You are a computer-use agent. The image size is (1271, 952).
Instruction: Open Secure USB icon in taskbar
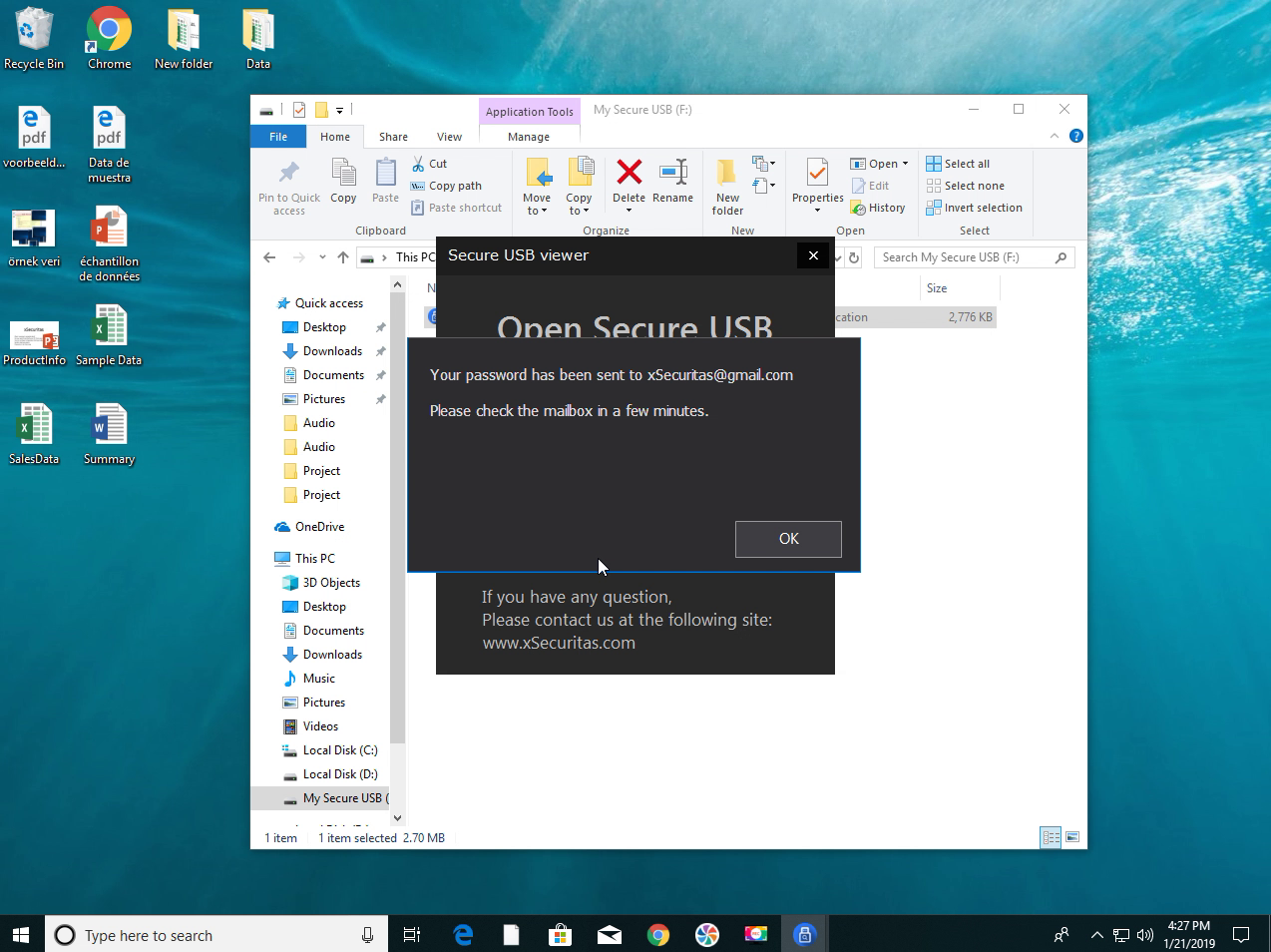tap(804, 934)
